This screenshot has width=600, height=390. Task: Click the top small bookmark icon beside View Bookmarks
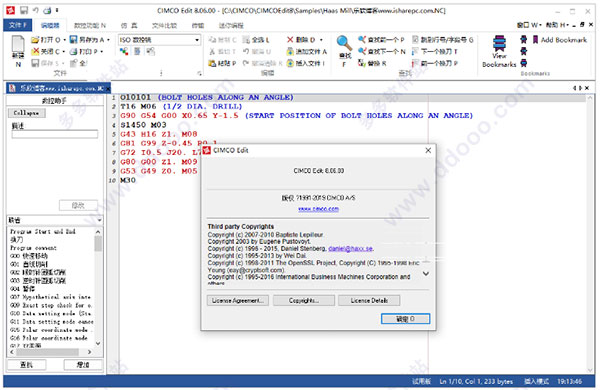pos(523,39)
